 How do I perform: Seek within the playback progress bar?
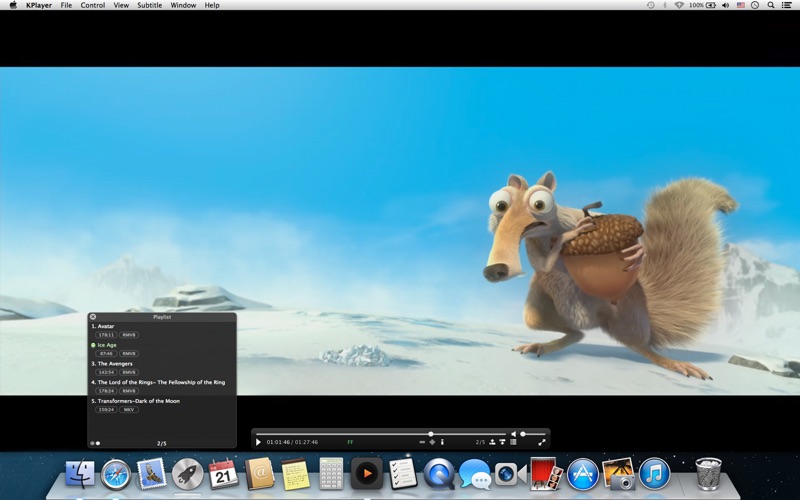pos(381,434)
